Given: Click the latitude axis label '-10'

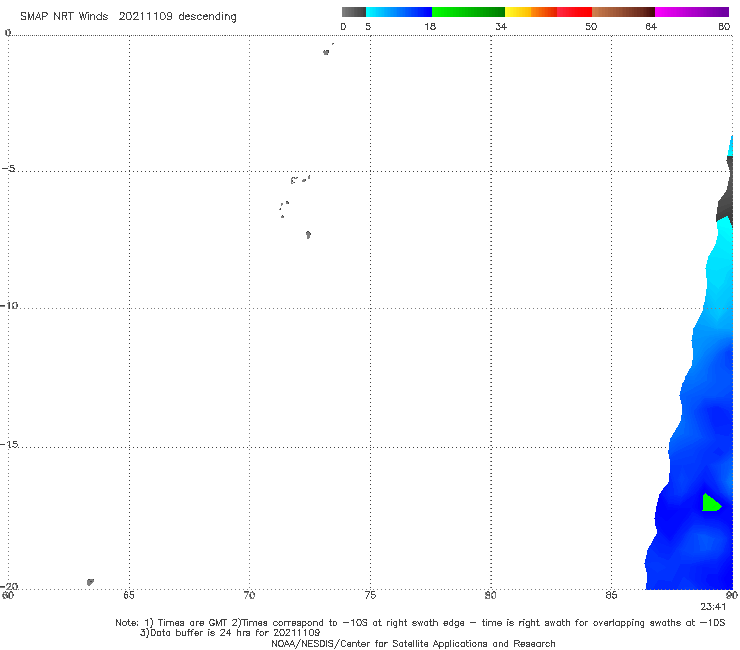Looking at the screenshot, I should [x=9, y=305].
